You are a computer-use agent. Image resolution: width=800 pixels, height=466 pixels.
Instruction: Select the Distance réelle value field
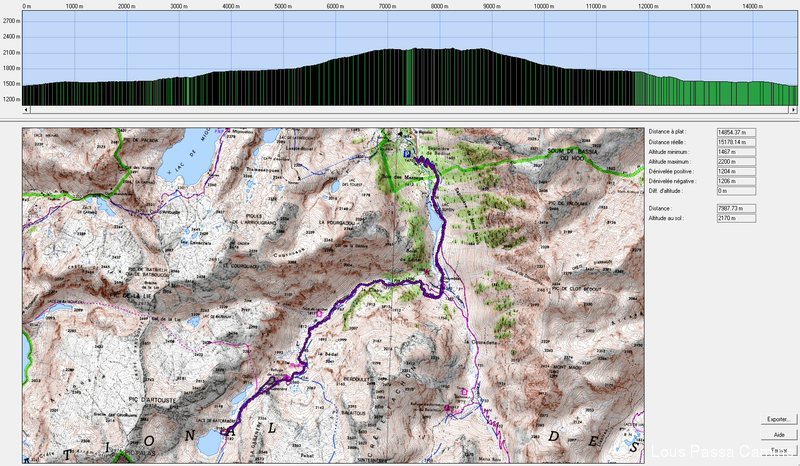[x=737, y=143]
